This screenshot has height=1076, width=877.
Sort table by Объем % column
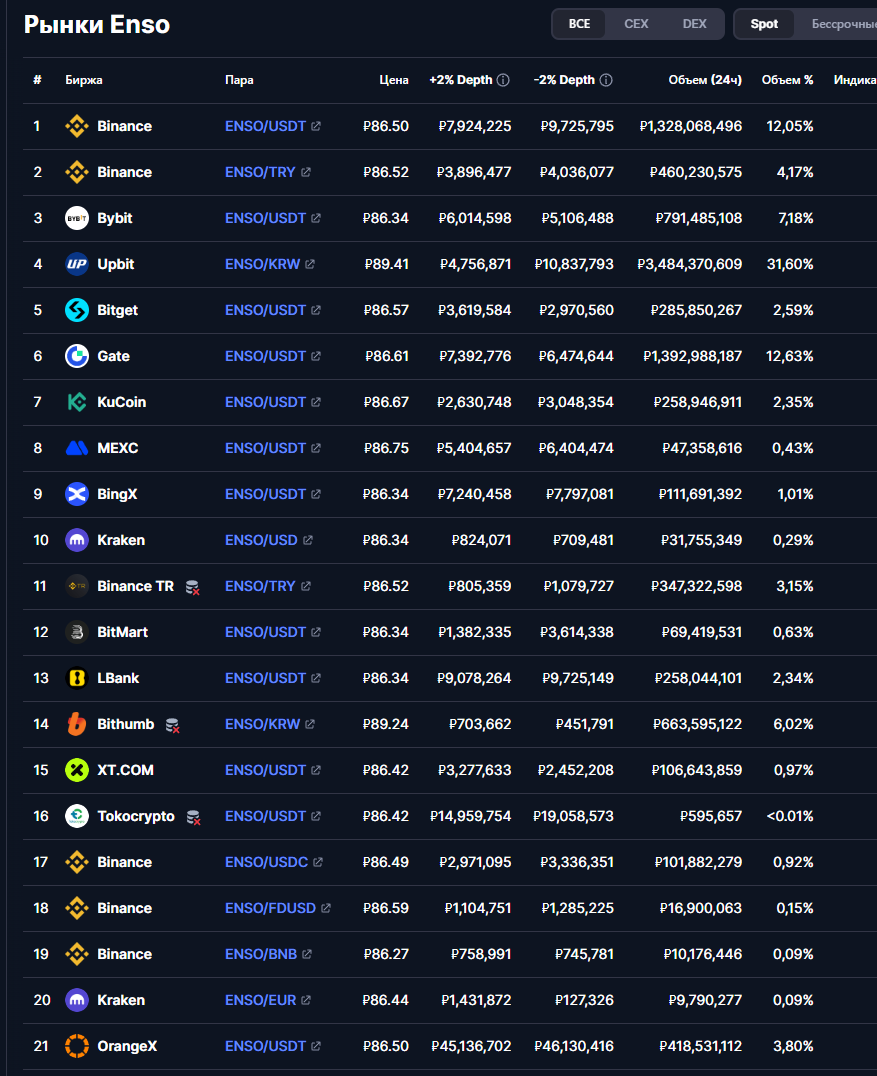click(787, 80)
